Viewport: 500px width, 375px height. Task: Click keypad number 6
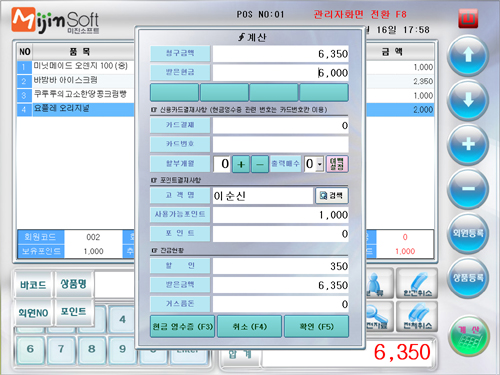[x=30, y=349]
